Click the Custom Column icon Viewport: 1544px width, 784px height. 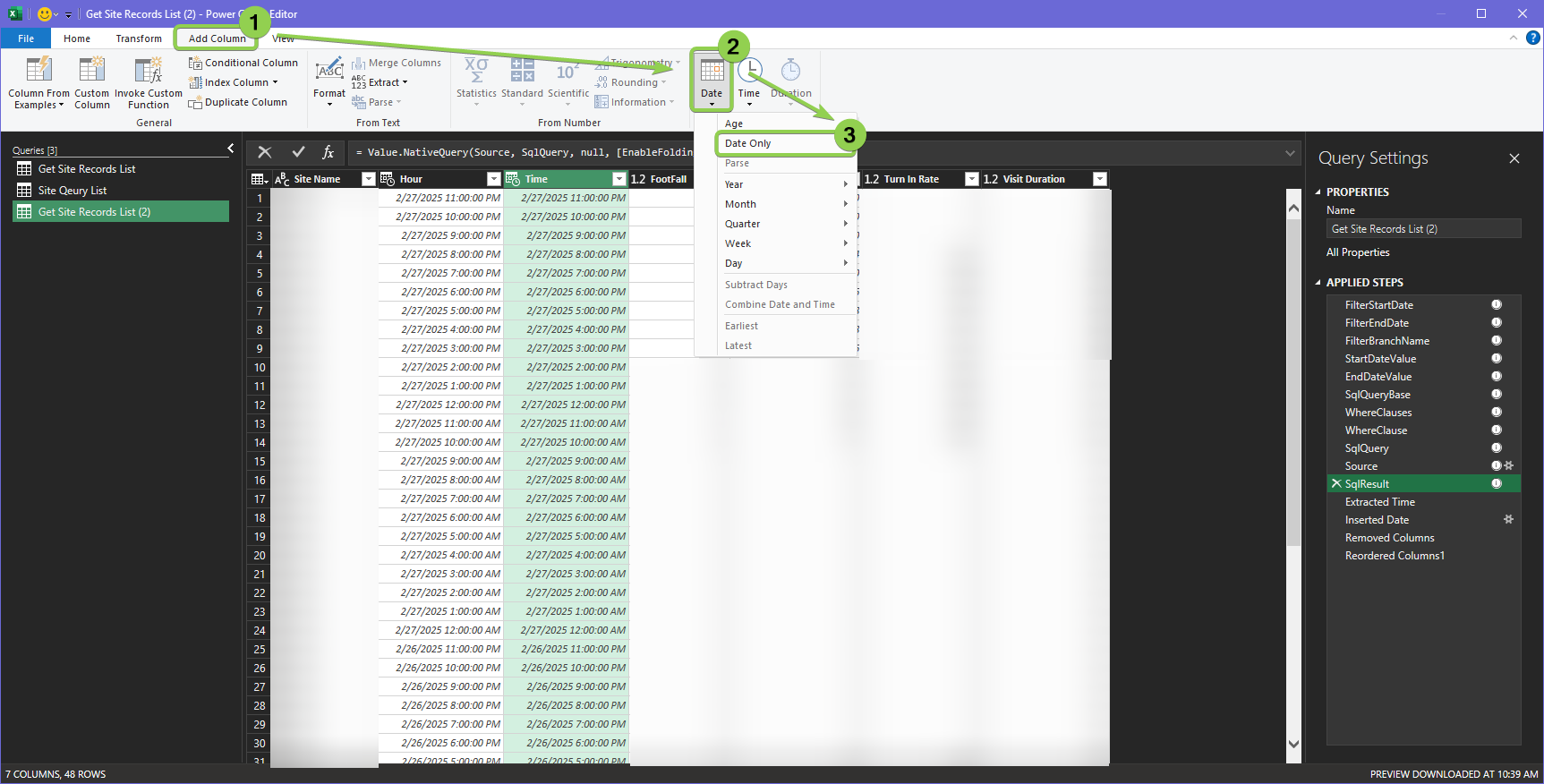92,70
